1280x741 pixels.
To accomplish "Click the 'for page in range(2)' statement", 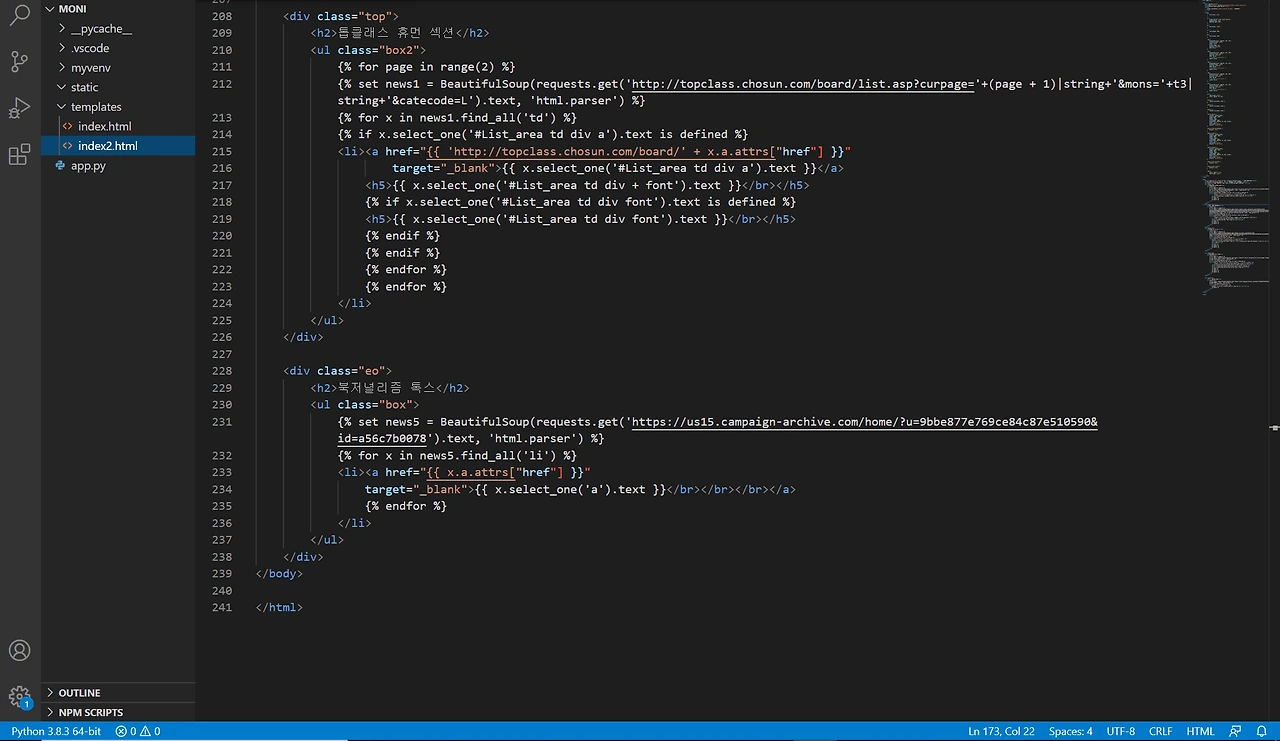I will (426, 67).
